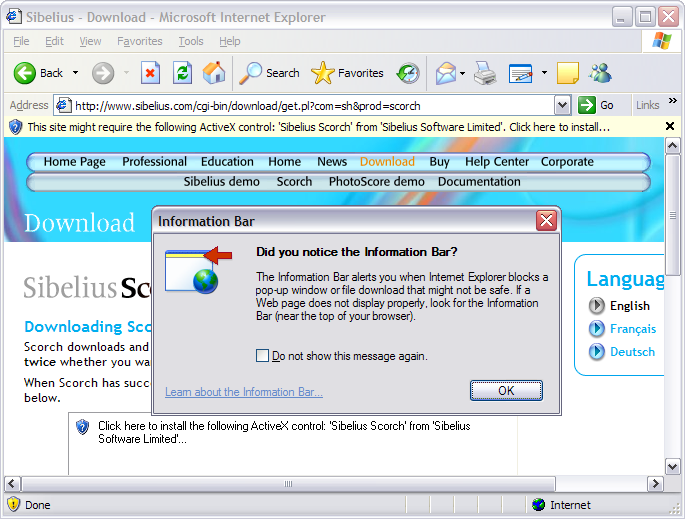The image size is (685, 519).
Task: Open the Edit menu
Action: point(54,41)
